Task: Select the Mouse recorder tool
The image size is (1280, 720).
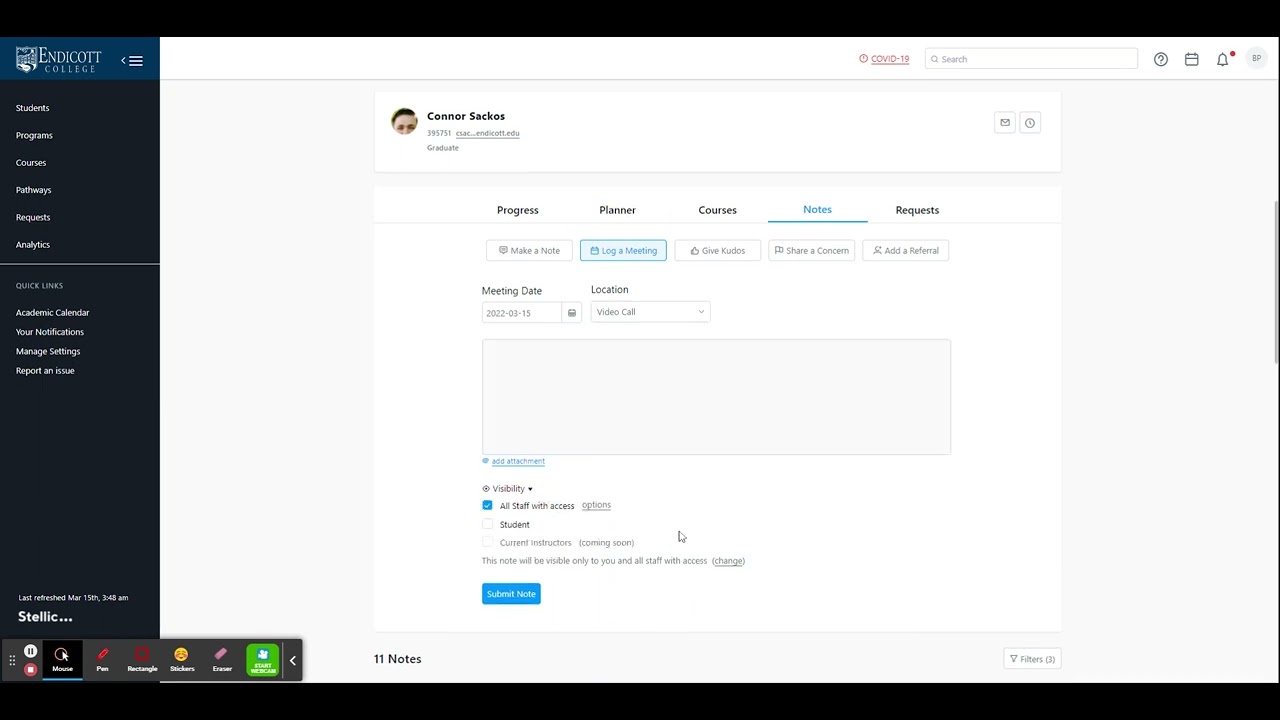Action: pyautogui.click(x=62, y=660)
